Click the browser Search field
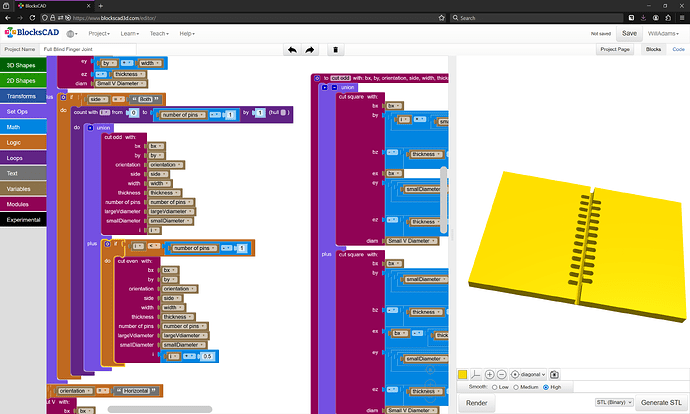690x414 pixels. pyautogui.click(x=537, y=18)
